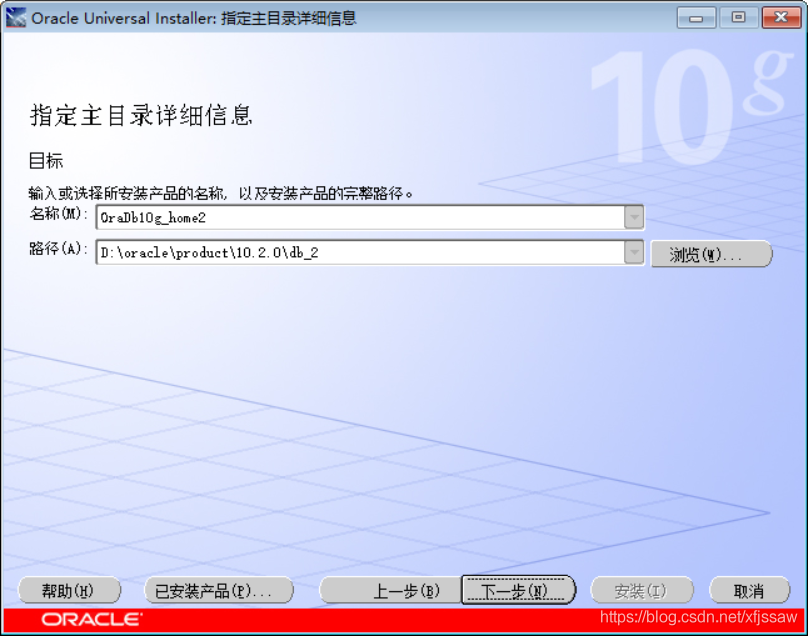Image resolution: width=808 pixels, height=636 pixels.
Task: Click the 路径(A): label
Action: (x=59, y=249)
